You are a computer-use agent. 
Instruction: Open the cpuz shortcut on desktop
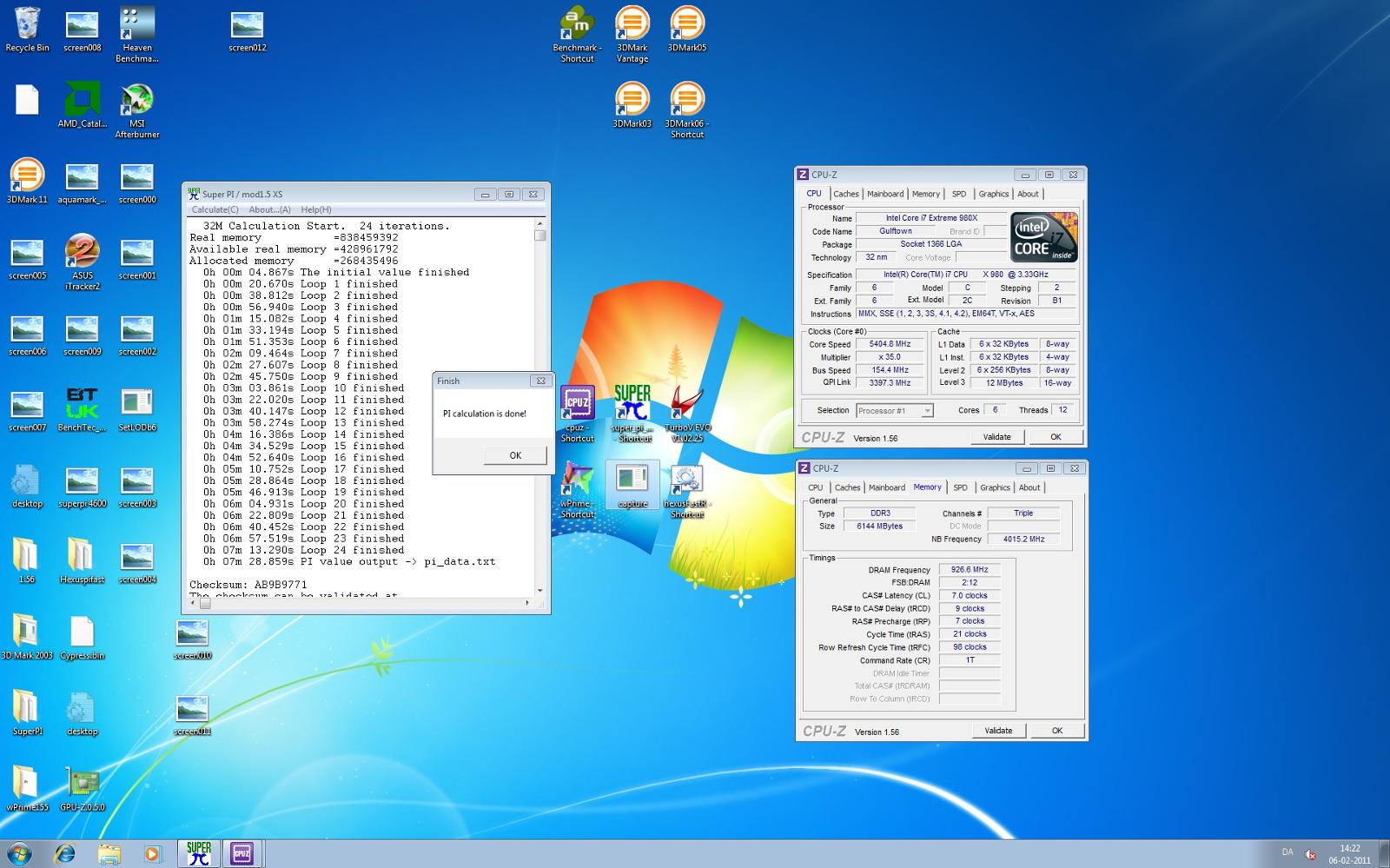pyautogui.click(x=577, y=414)
